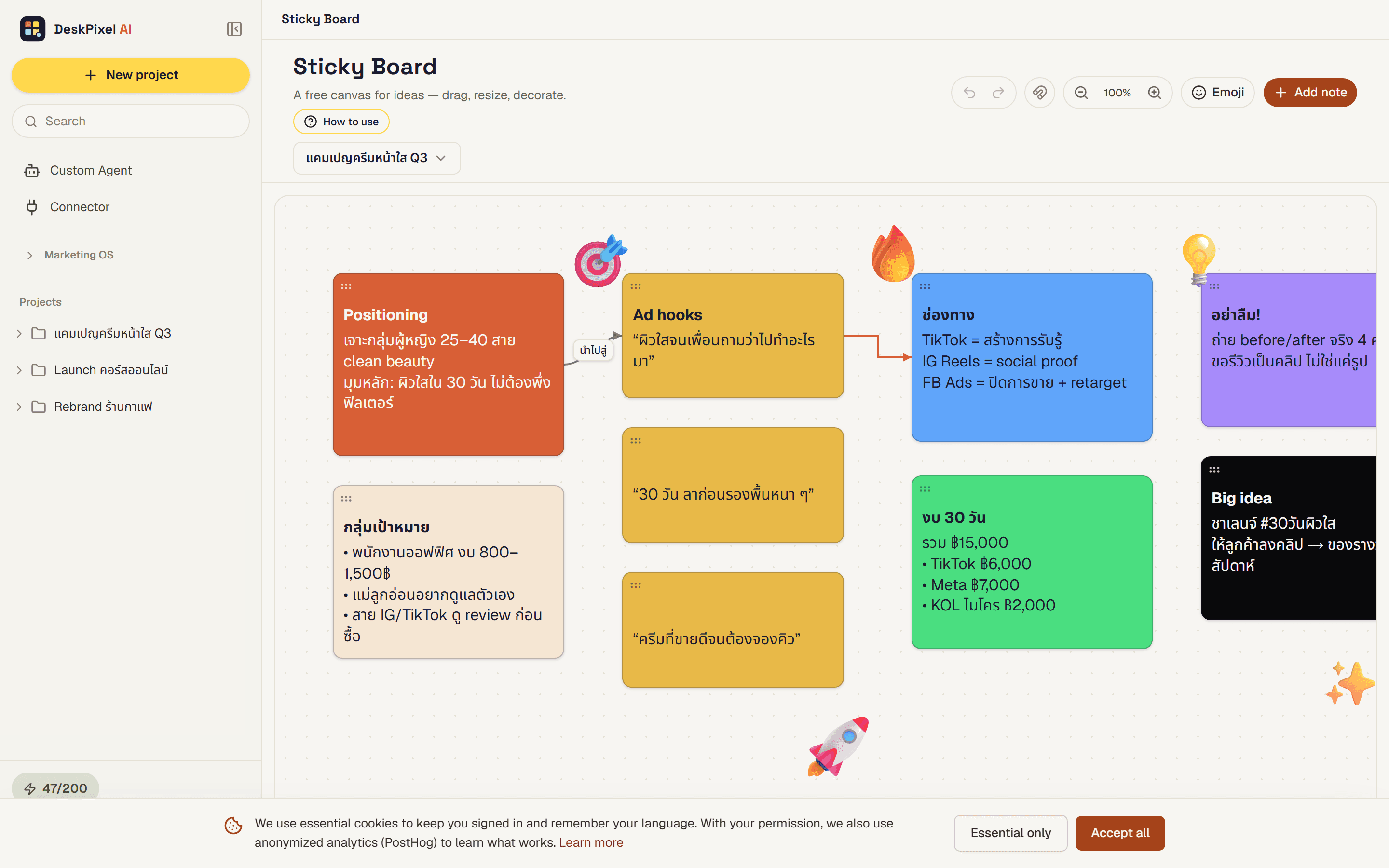Click Essential only cookies
The width and height of the screenshot is (1389, 868).
click(x=1010, y=833)
